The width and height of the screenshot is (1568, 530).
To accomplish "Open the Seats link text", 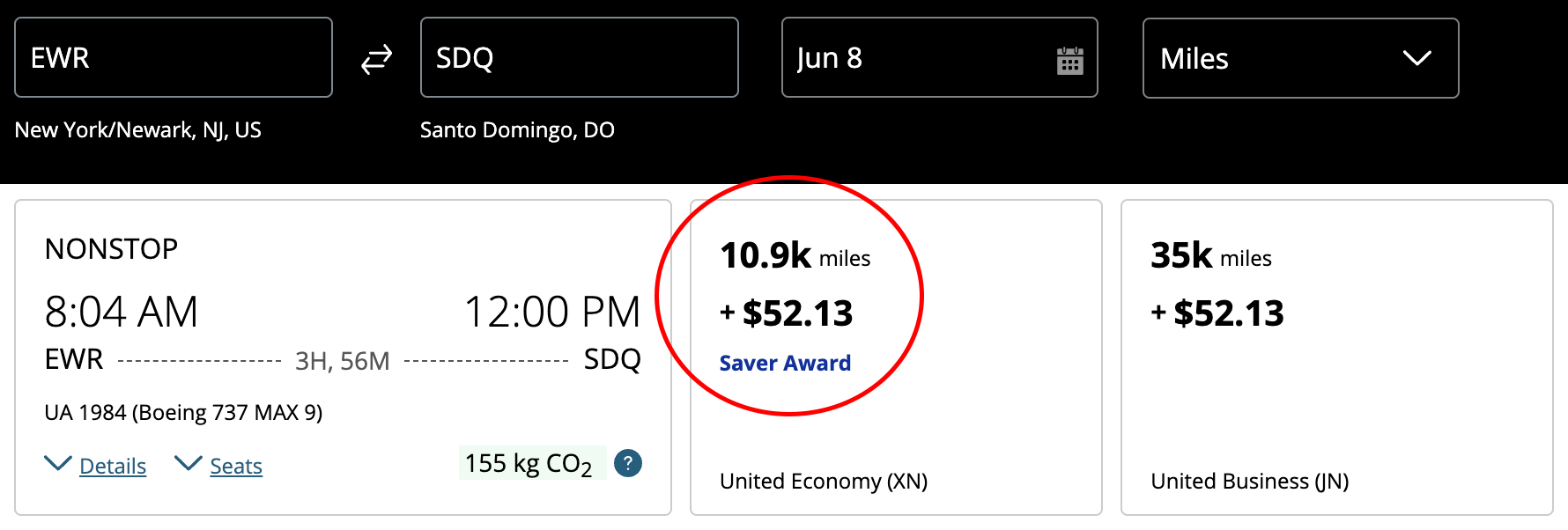I will (x=236, y=466).
